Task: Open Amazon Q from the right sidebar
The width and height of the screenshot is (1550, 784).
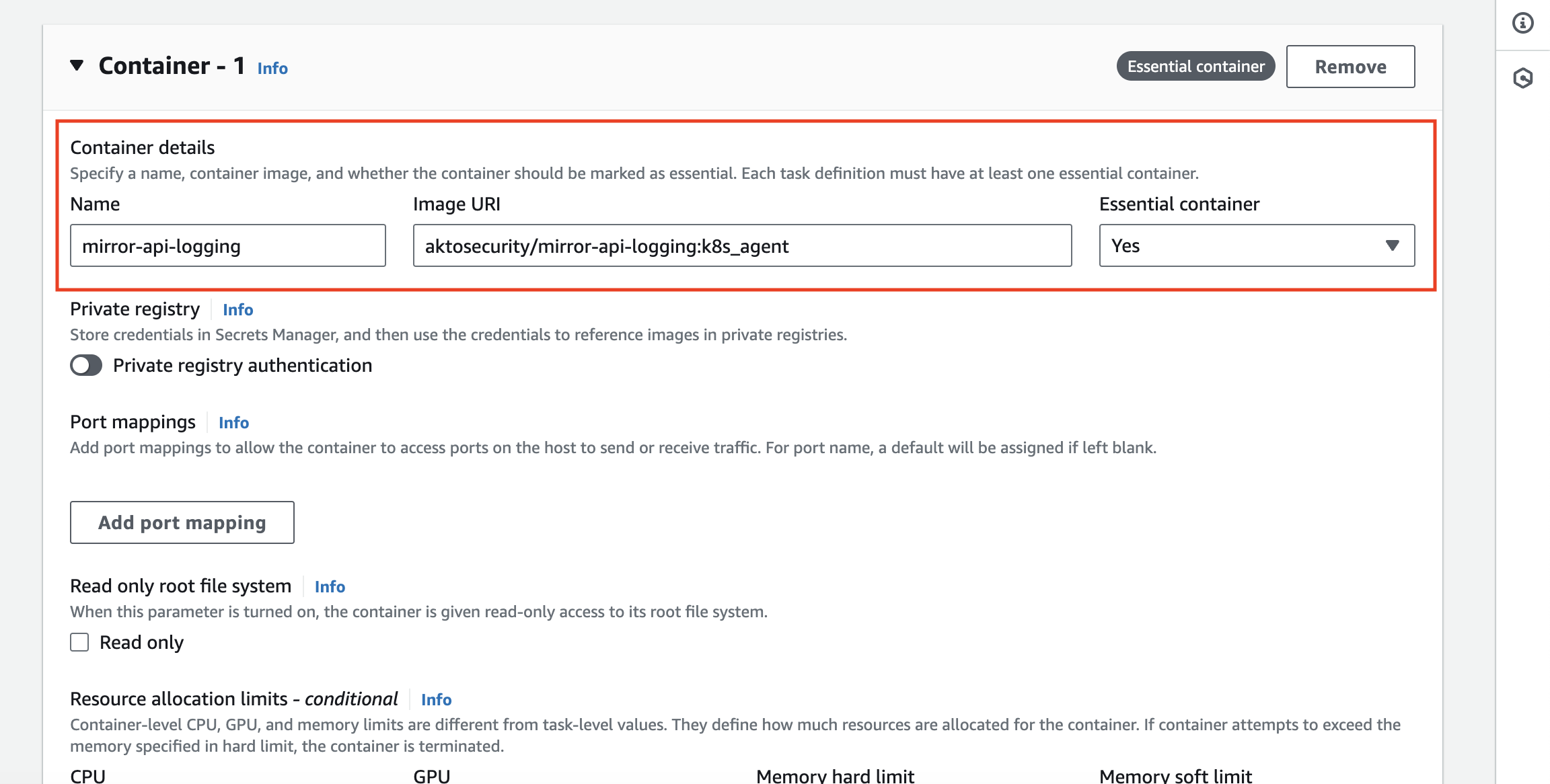Action: point(1523,78)
